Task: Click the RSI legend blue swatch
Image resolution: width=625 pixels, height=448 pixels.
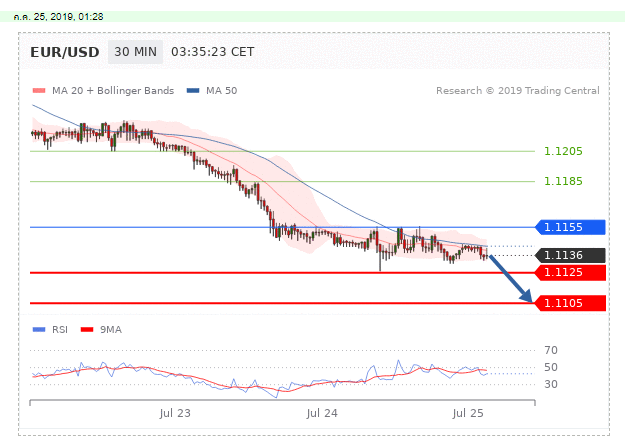Action: [39, 329]
